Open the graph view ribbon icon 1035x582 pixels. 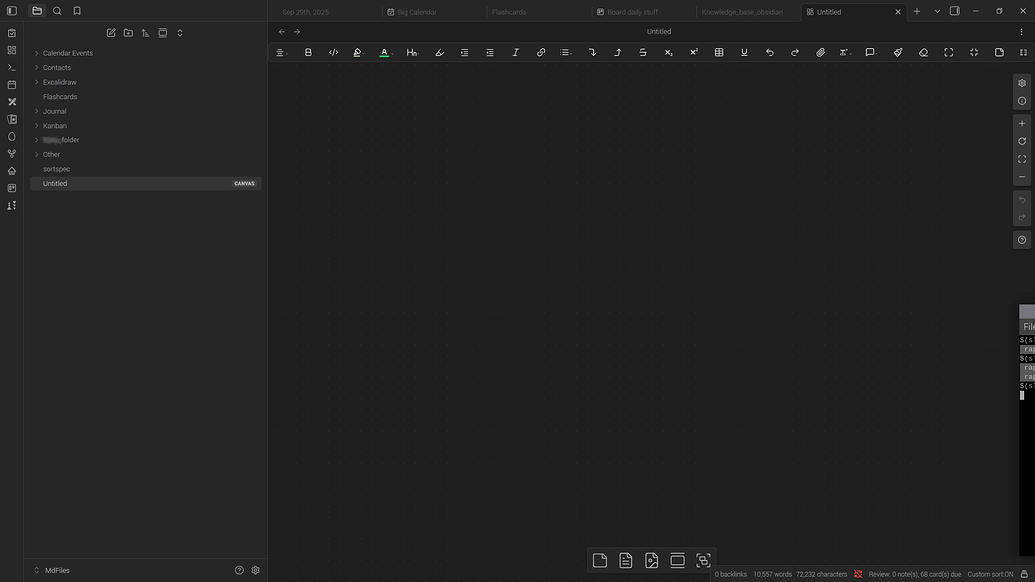pyautogui.click(x=12, y=153)
